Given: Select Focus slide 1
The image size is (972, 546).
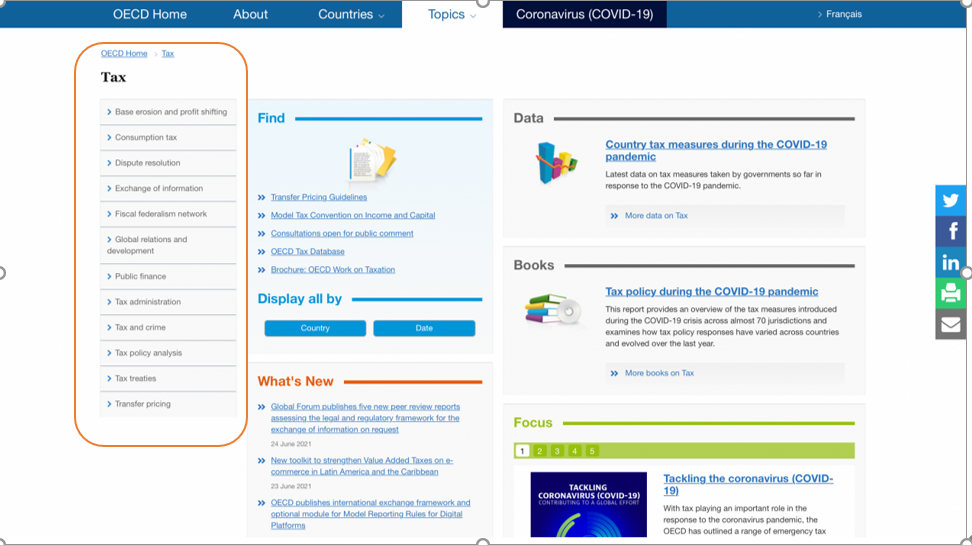Looking at the screenshot, I should click(522, 451).
